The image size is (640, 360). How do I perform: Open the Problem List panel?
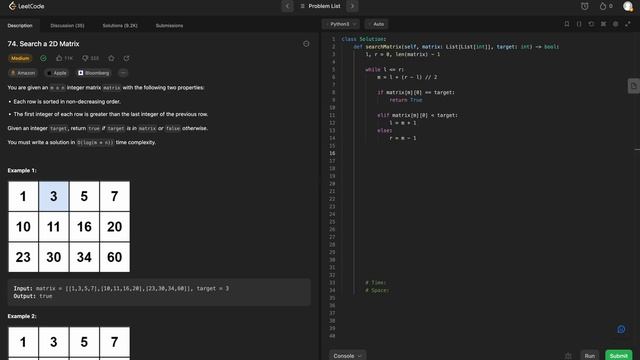(320, 6)
